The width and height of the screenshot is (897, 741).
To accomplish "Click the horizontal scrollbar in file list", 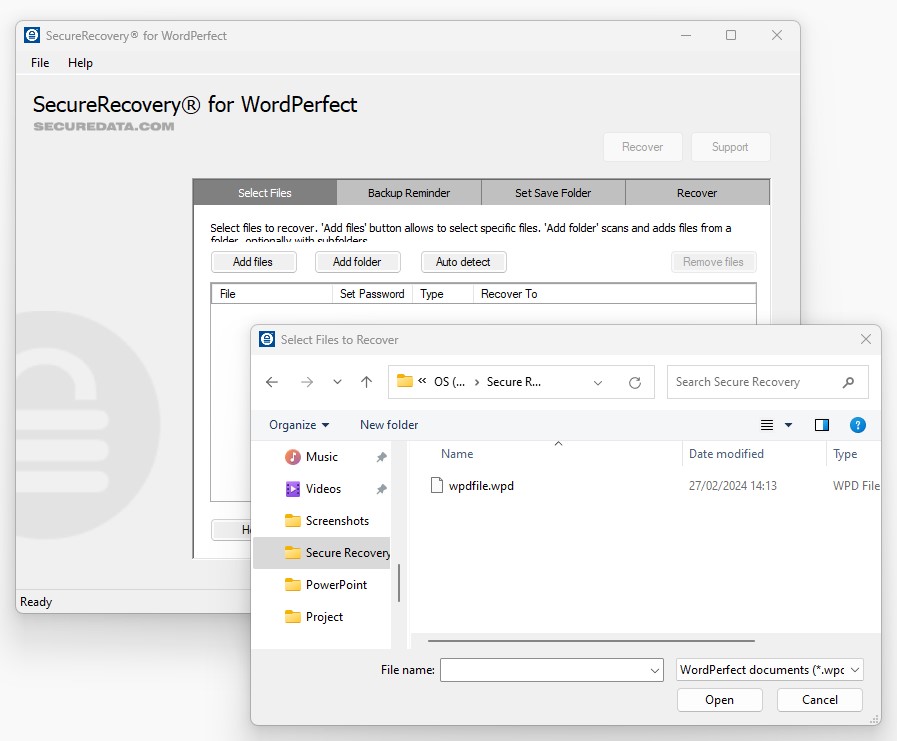I will [x=590, y=640].
